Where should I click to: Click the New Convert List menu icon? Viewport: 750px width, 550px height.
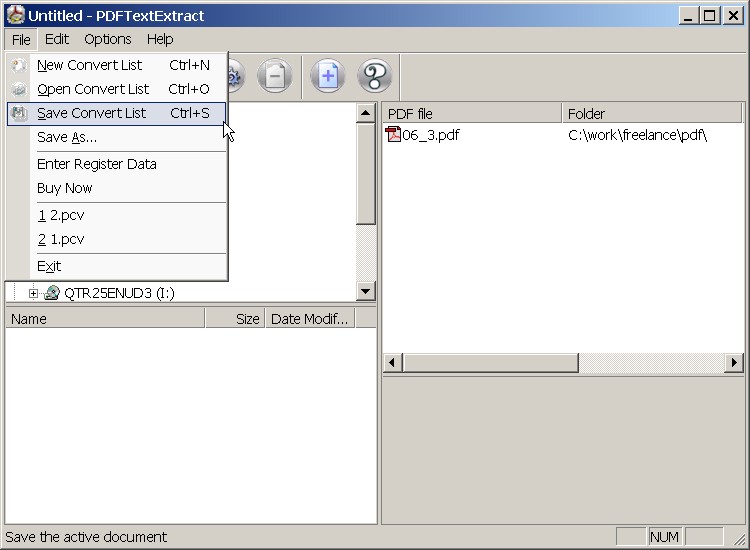click(x=19, y=65)
